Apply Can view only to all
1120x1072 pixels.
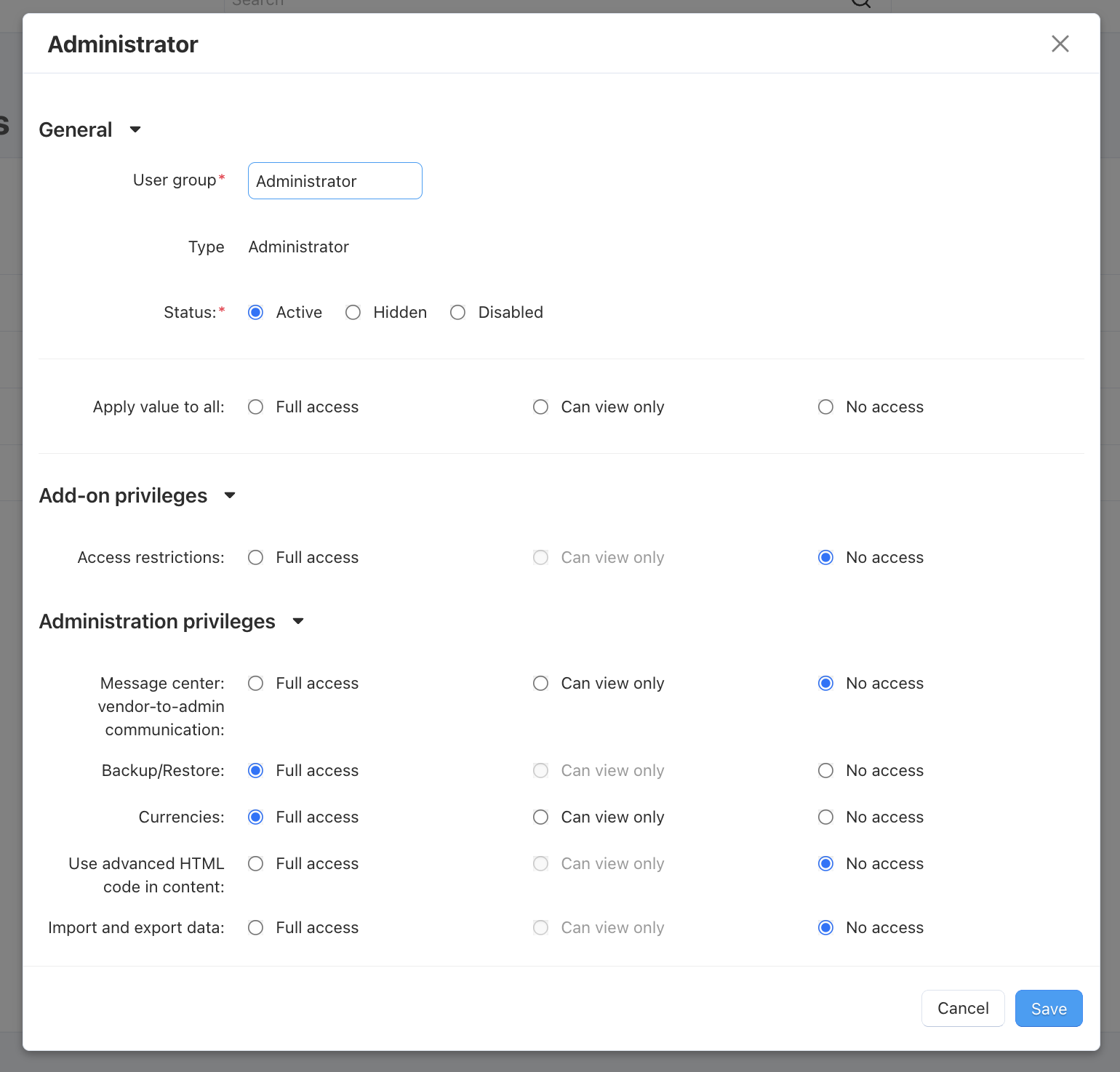[540, 407]
